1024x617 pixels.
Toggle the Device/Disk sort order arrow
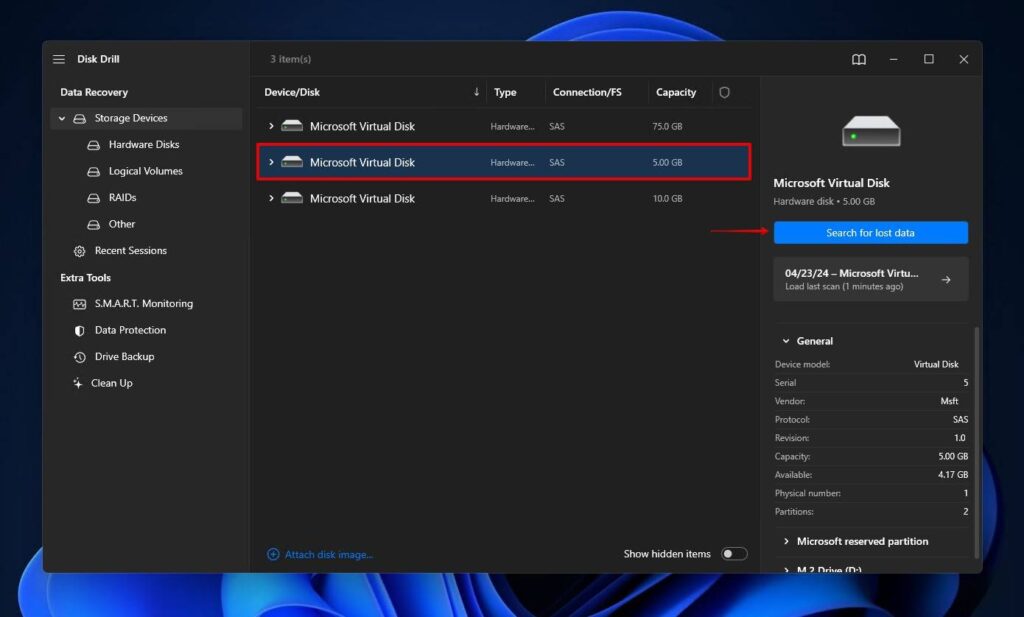478,91
